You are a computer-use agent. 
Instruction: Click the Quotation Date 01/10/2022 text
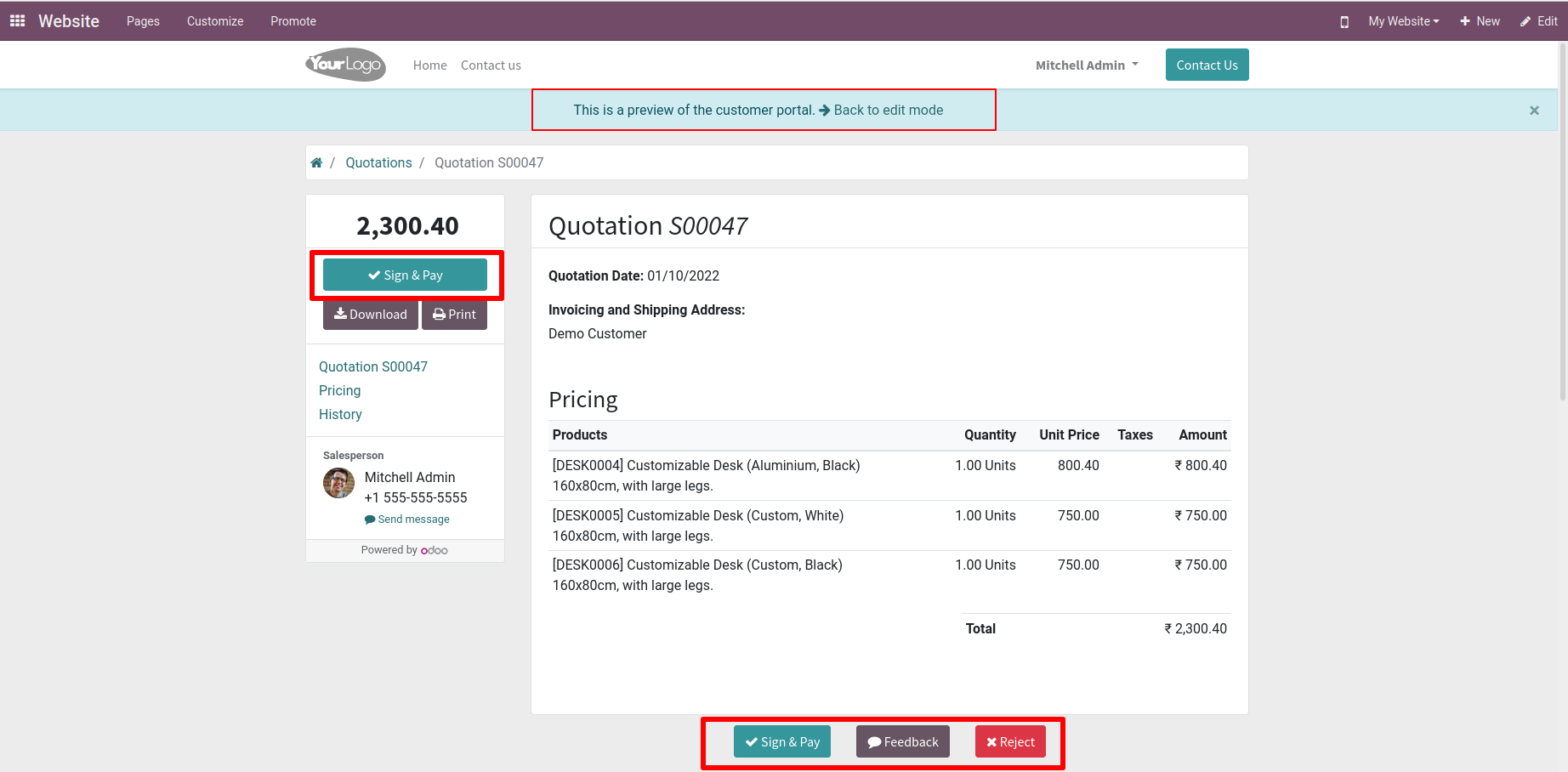(633, 275)
